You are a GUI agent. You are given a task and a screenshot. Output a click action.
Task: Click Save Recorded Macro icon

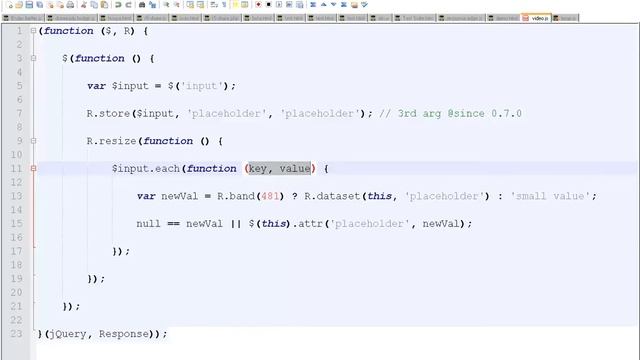300,5
